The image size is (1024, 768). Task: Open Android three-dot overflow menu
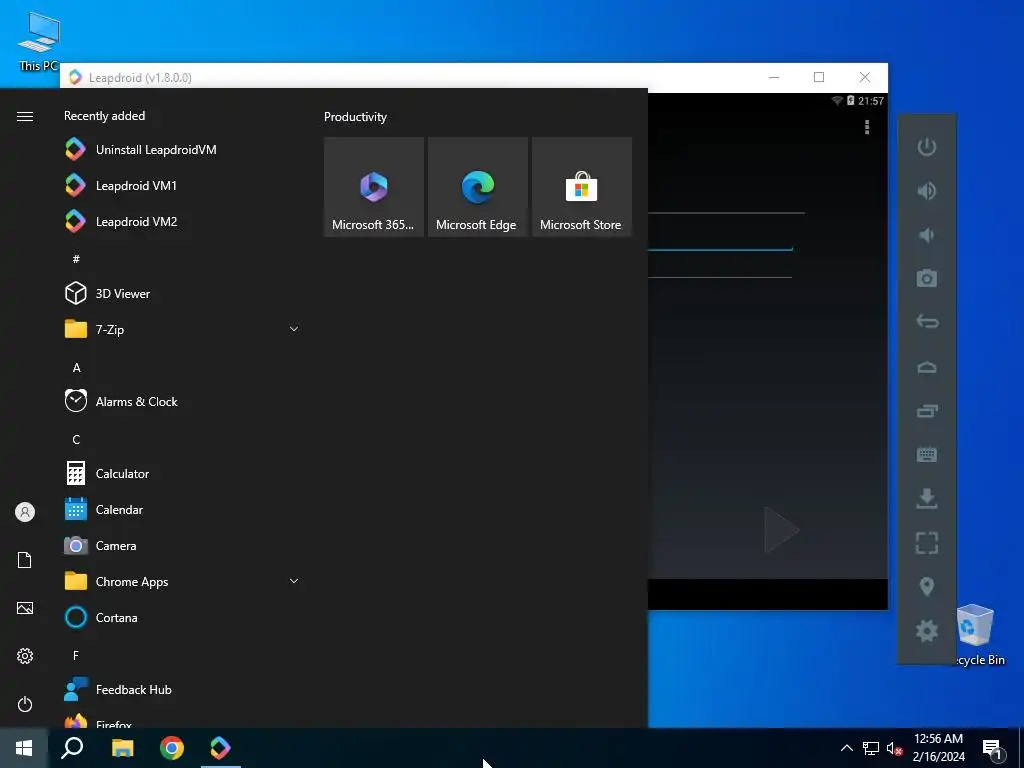[x=867, y=127]
